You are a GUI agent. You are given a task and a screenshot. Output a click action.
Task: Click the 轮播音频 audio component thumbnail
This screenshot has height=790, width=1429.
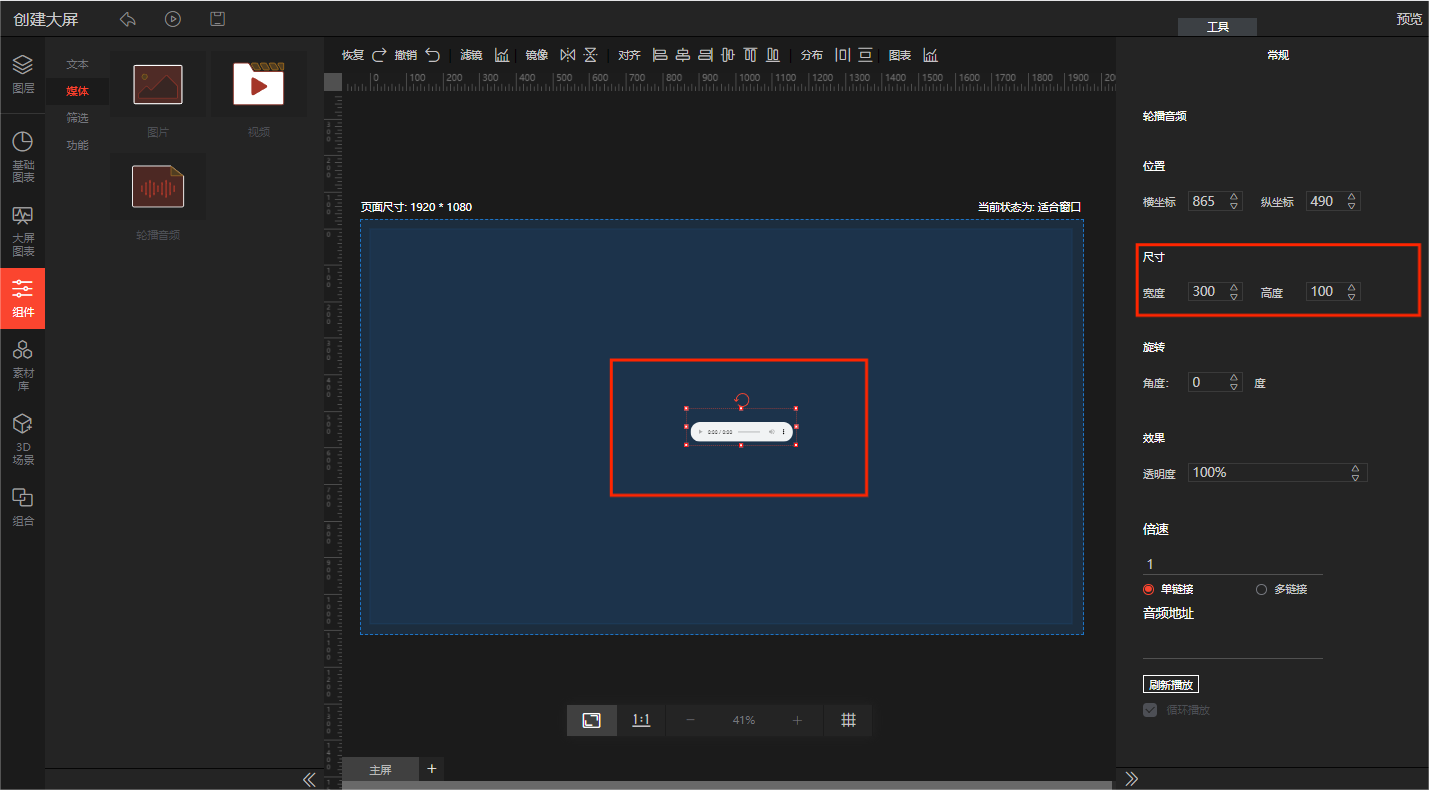(x=158, y=187)
